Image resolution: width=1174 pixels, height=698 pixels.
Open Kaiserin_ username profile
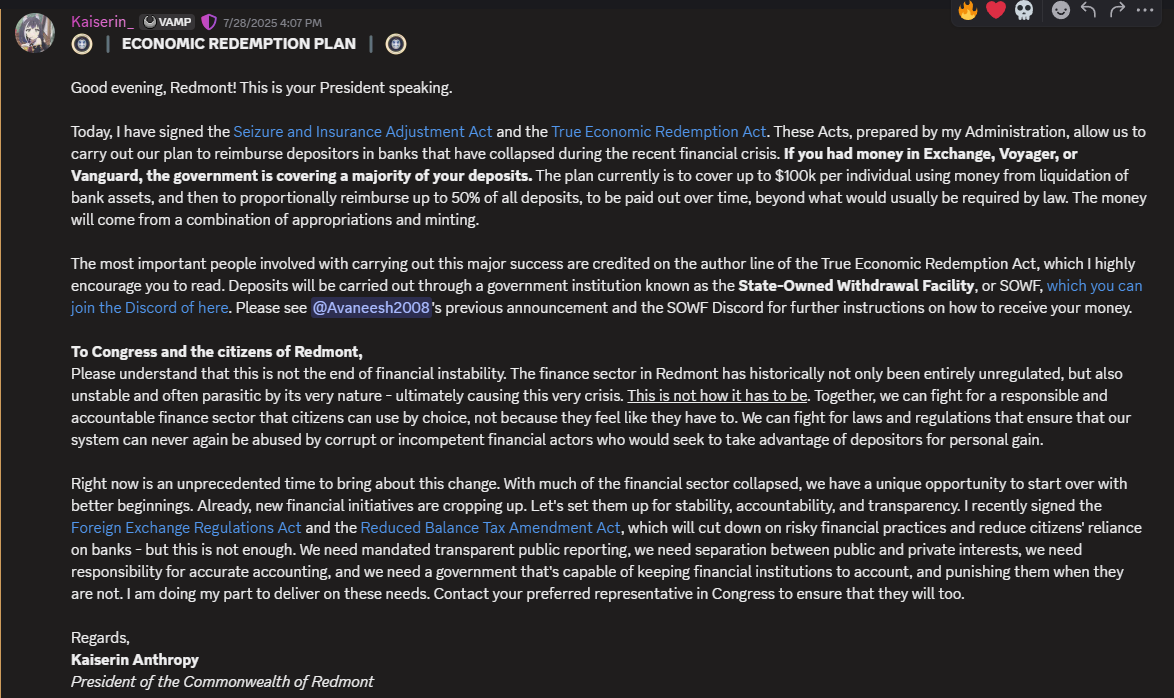[x=102, y=22]
